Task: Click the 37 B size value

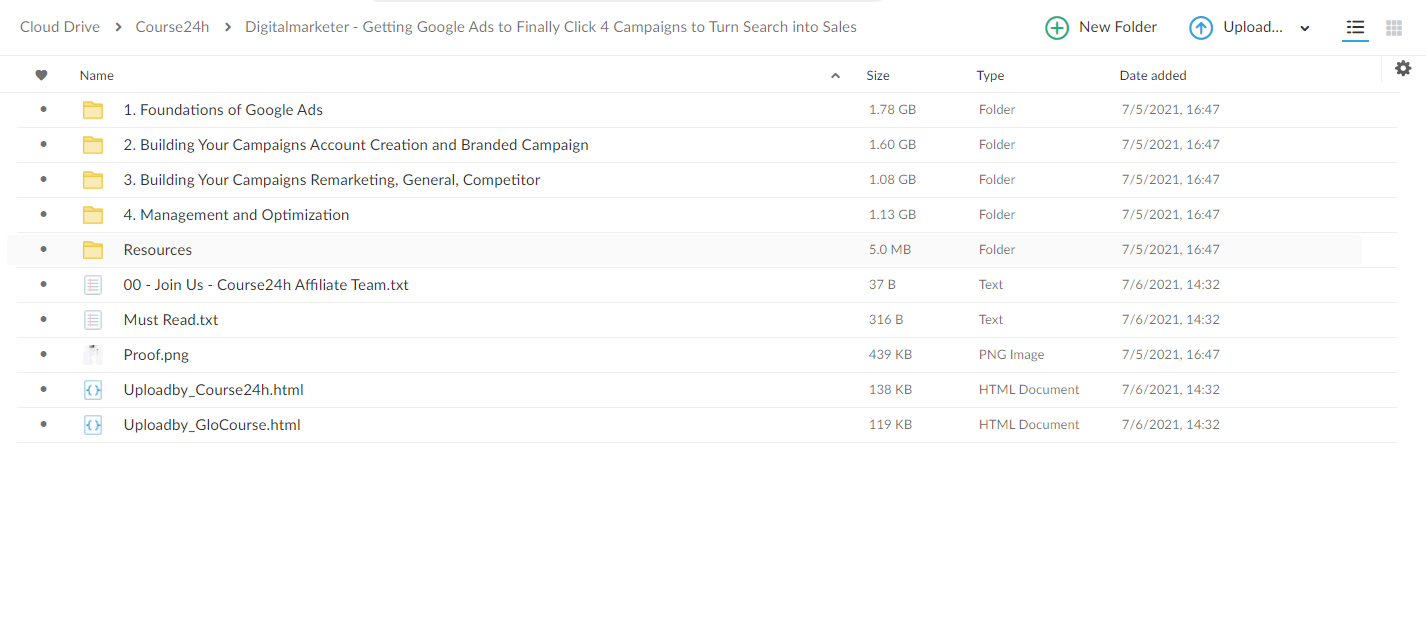Action: click(882, 285)
